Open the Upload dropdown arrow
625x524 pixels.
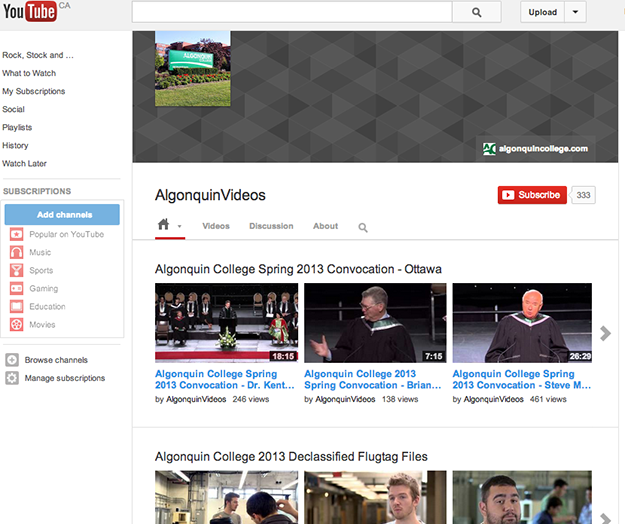(575, 12)
